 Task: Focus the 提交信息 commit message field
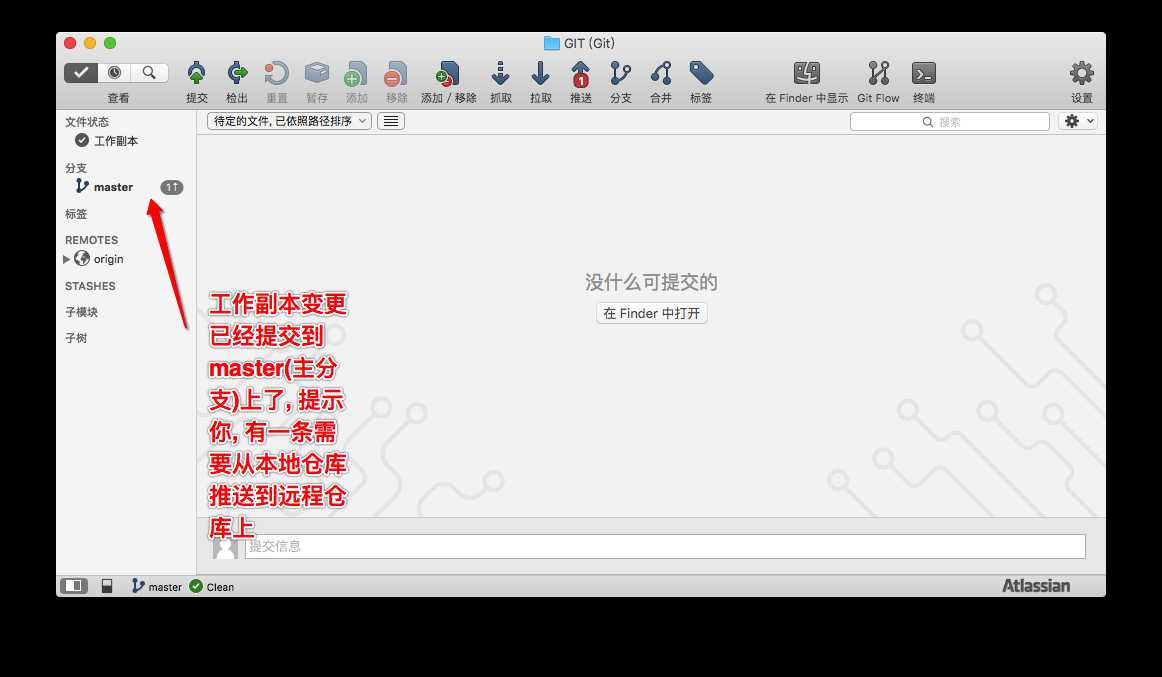click(x=665, y=547)
